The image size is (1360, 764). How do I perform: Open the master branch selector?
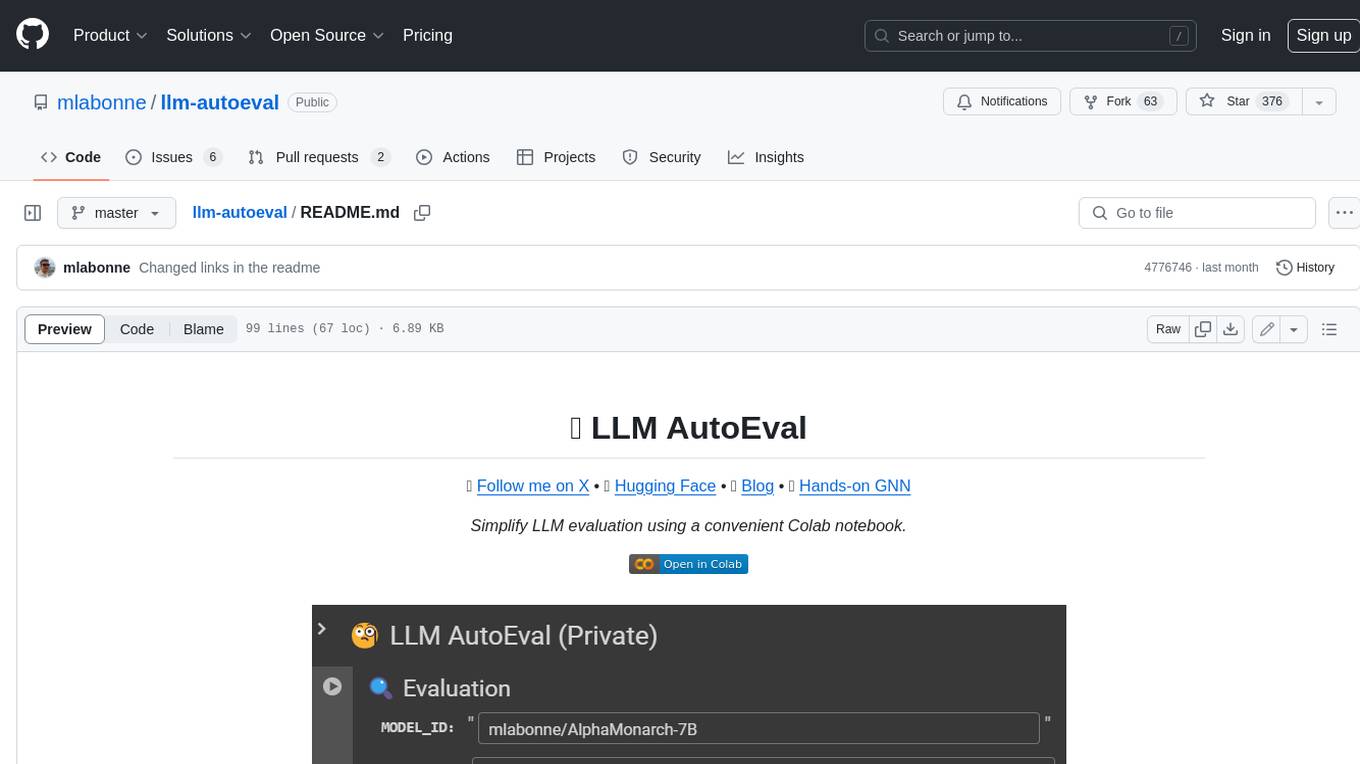116,213
